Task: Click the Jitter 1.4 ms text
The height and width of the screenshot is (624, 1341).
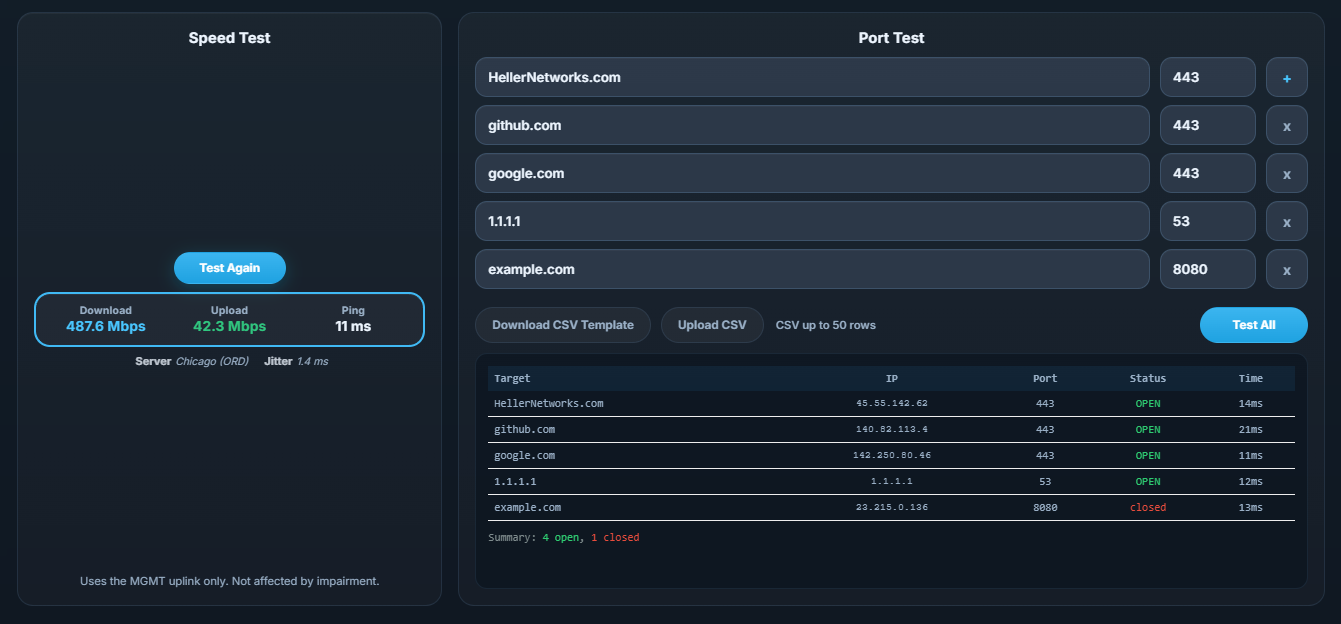Action: pos(296,361)
